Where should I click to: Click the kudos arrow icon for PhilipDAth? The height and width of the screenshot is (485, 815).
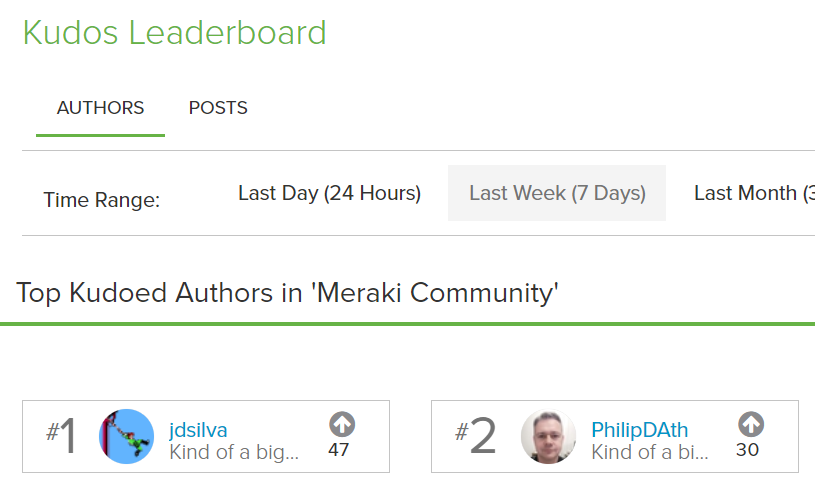[751, 424]
